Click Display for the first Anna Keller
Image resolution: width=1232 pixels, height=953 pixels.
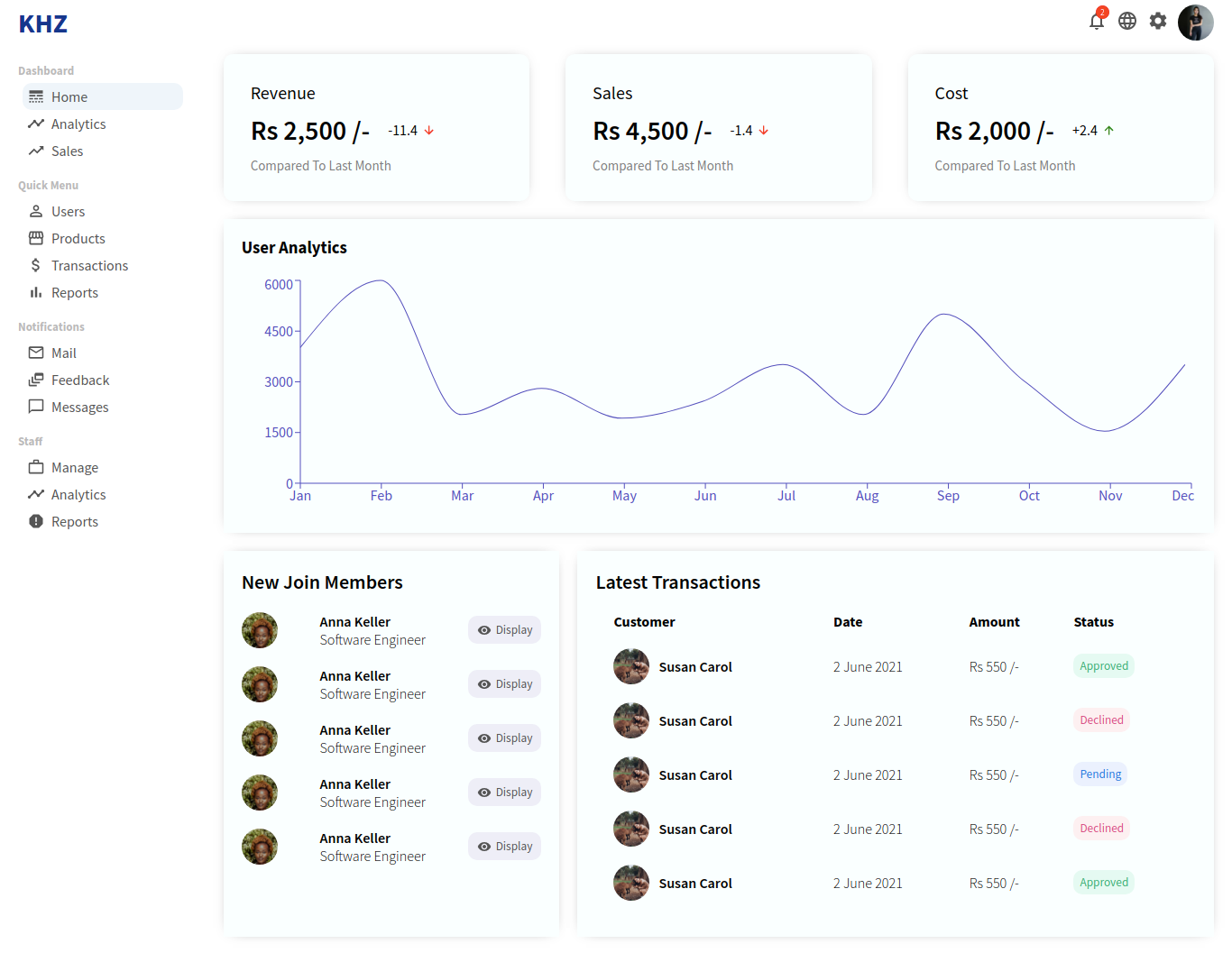pyautogui.click(x=504, y=630)
